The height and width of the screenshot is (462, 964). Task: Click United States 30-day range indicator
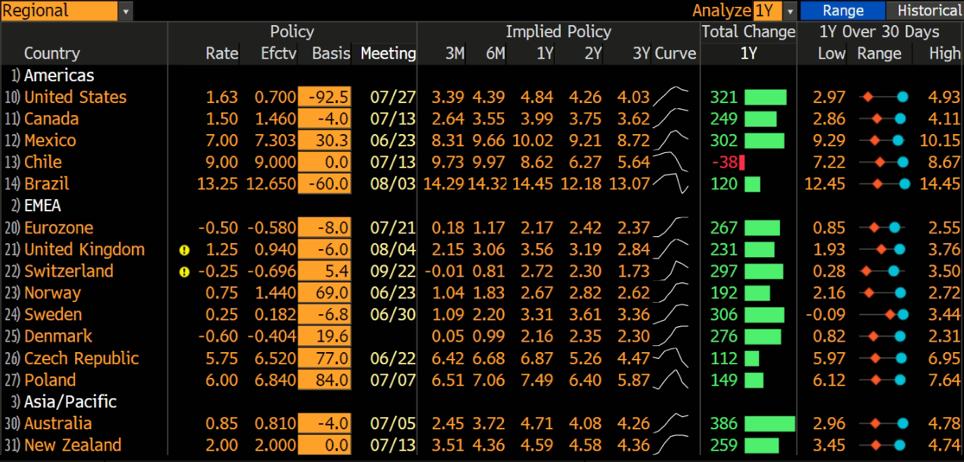click(x=883, y=97)
